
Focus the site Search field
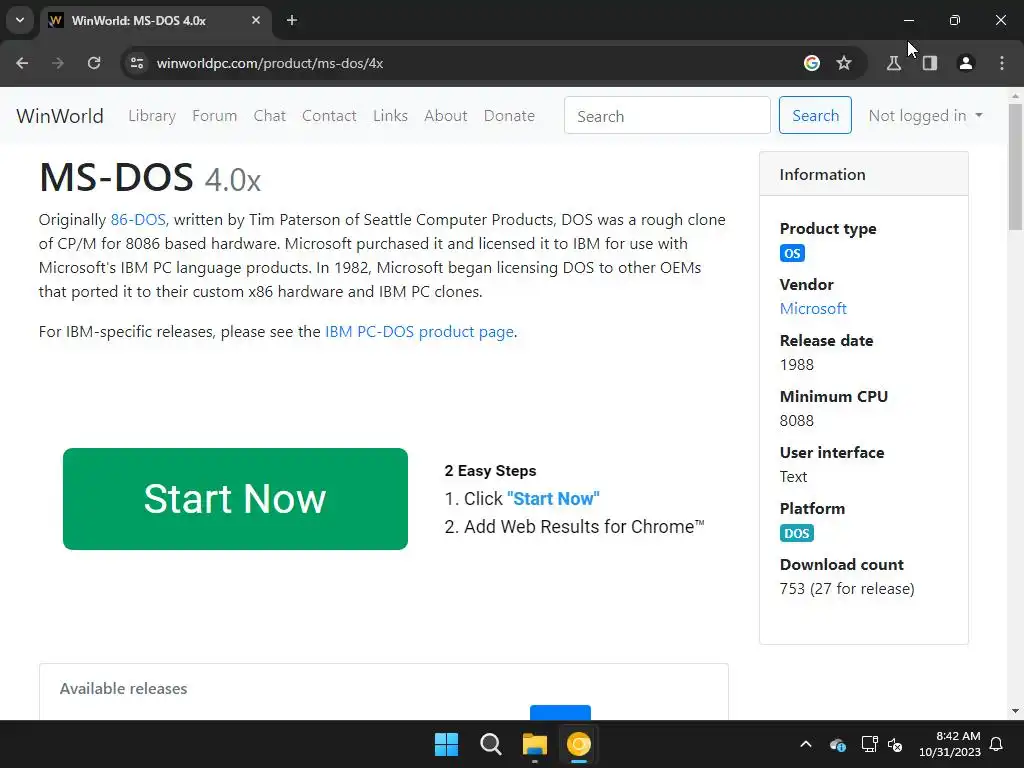click(667, 116)
